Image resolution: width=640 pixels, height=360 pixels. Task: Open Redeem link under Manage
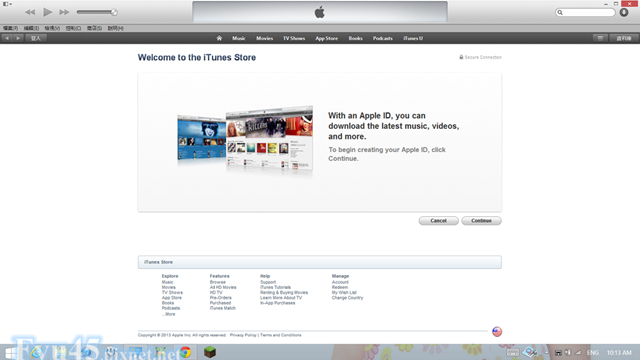click(340, 287)
